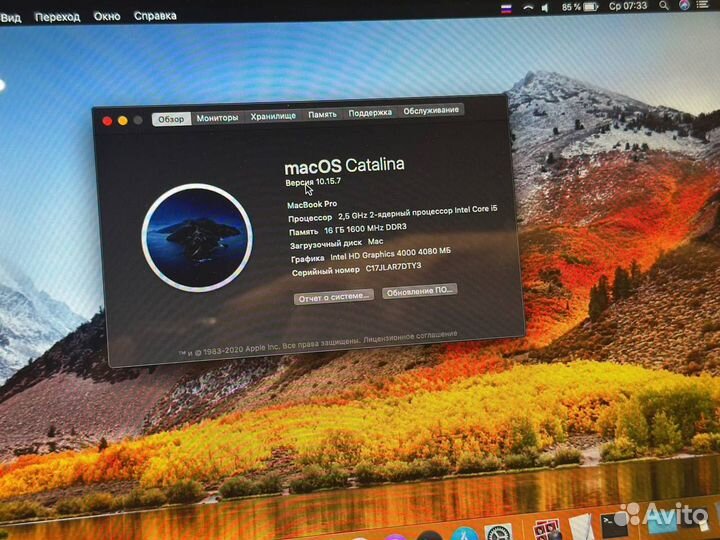This screenshot has width=720, height=540.
Task: Click the Отчет о системе button
Action: click(333, 298)
